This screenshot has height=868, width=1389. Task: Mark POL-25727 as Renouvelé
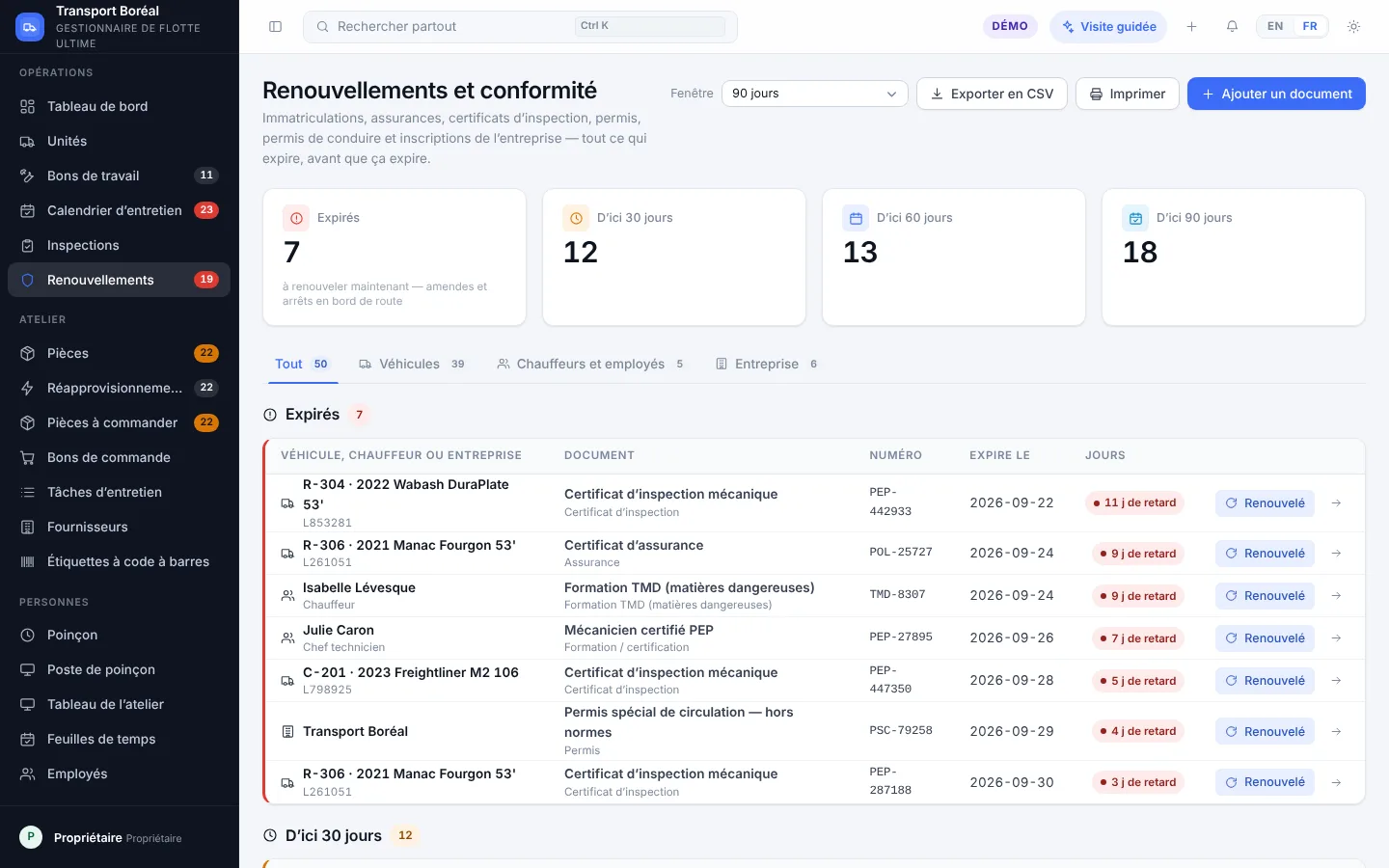pos(1265,554)
